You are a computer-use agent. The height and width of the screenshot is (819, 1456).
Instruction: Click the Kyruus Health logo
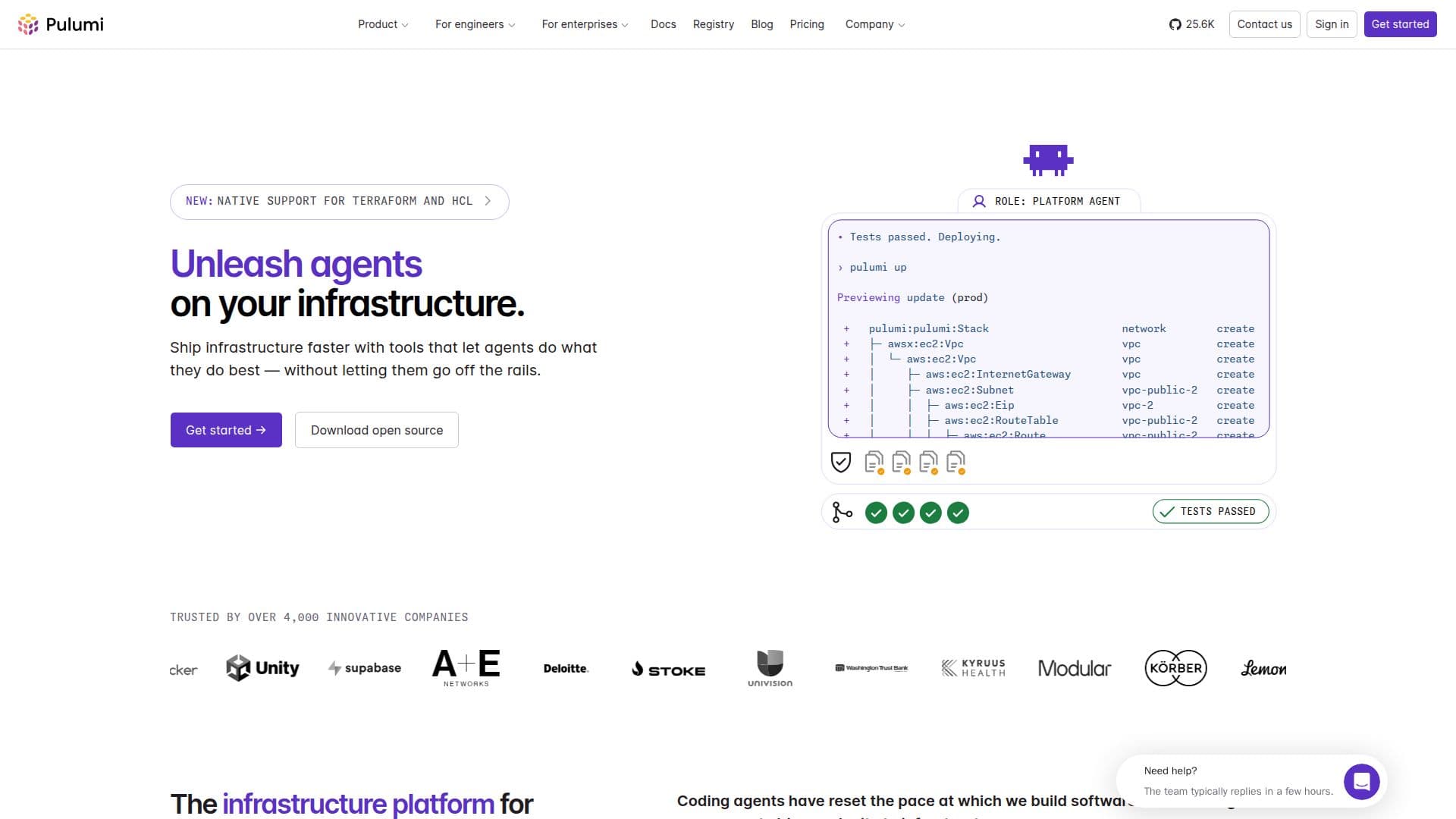(x=973, y=668)
